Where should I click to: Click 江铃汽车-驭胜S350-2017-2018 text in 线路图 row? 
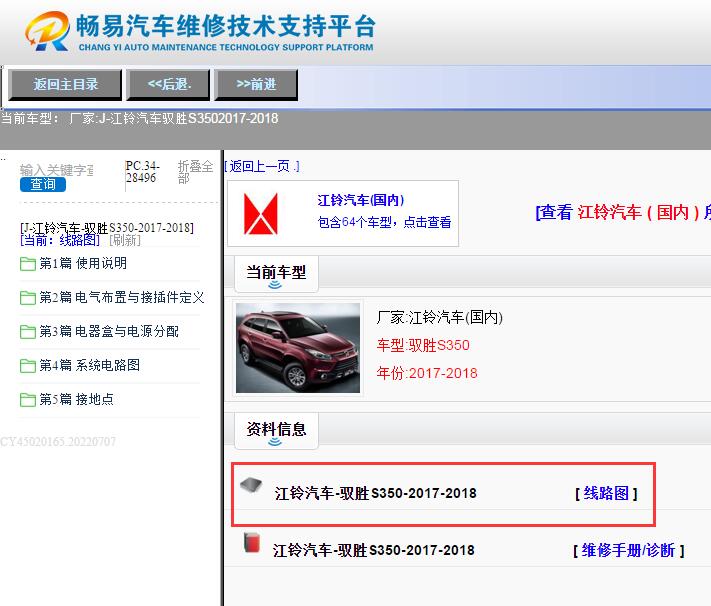pyautogui.click(x=375, y=494)
